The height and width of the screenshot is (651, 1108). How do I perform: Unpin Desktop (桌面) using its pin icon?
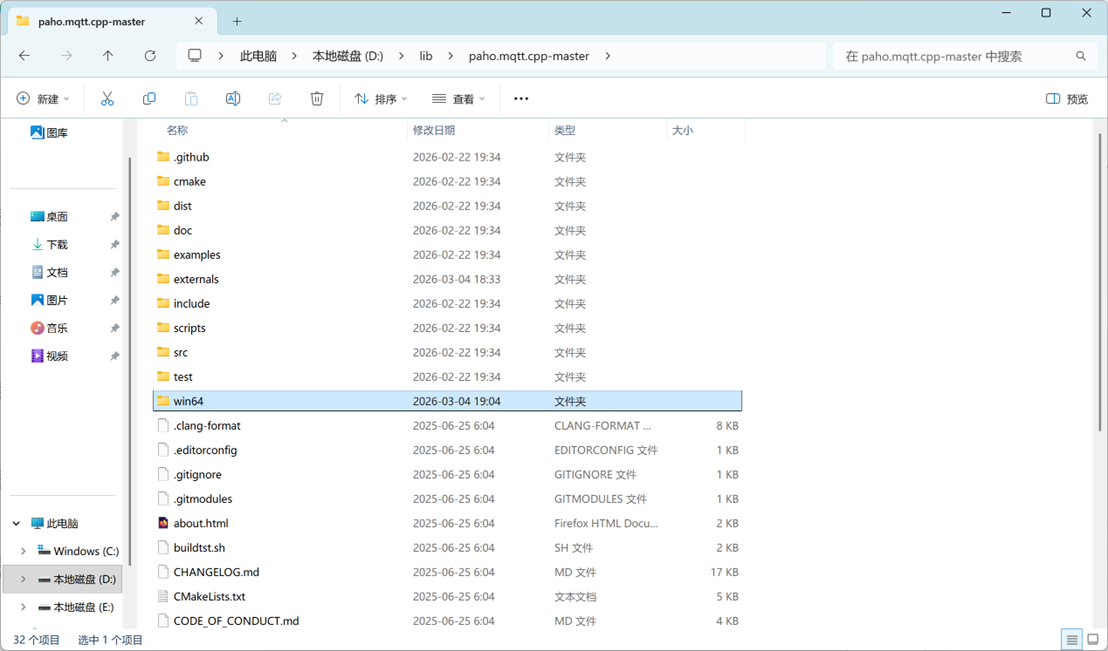pos(114,217)
